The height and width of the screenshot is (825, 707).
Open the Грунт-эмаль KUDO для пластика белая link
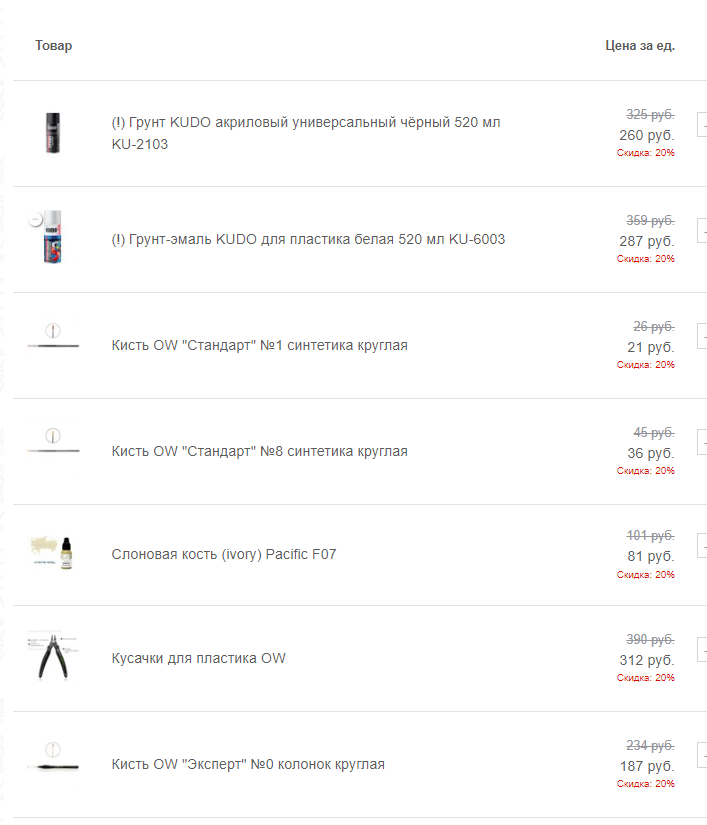pyautogui.click(x=308, y=239)
